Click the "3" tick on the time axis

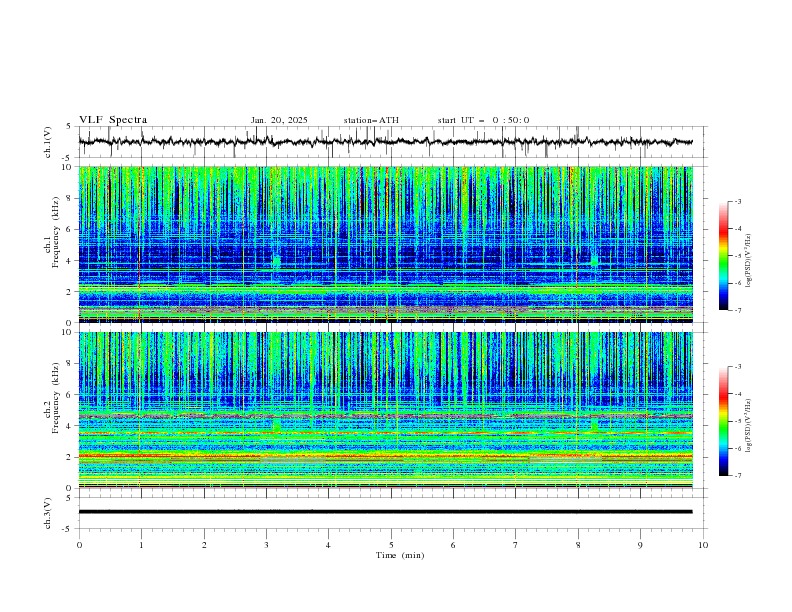(266, 545)
